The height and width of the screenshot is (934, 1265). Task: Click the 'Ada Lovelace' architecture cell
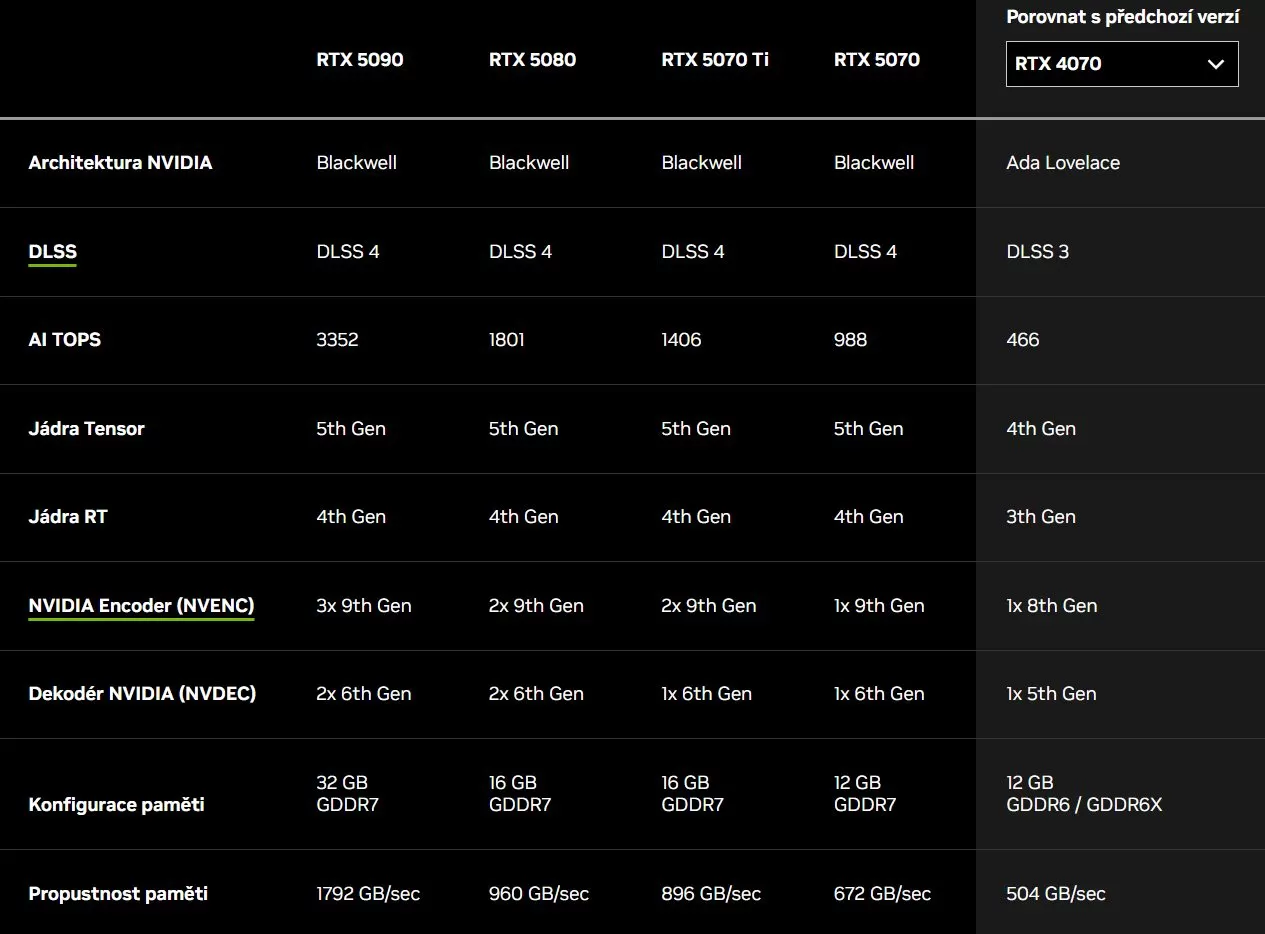(1063, 163)
